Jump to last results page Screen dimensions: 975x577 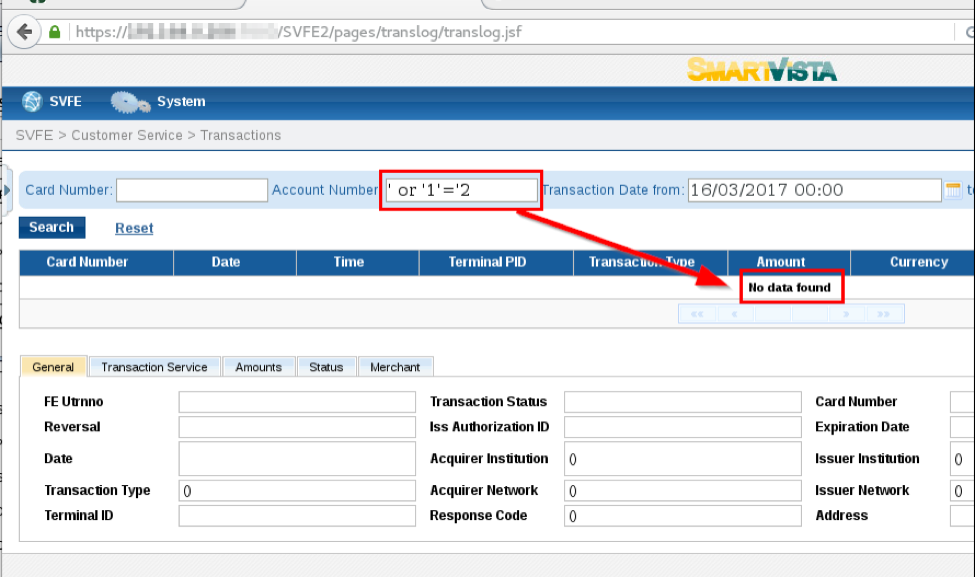(884, 314)
